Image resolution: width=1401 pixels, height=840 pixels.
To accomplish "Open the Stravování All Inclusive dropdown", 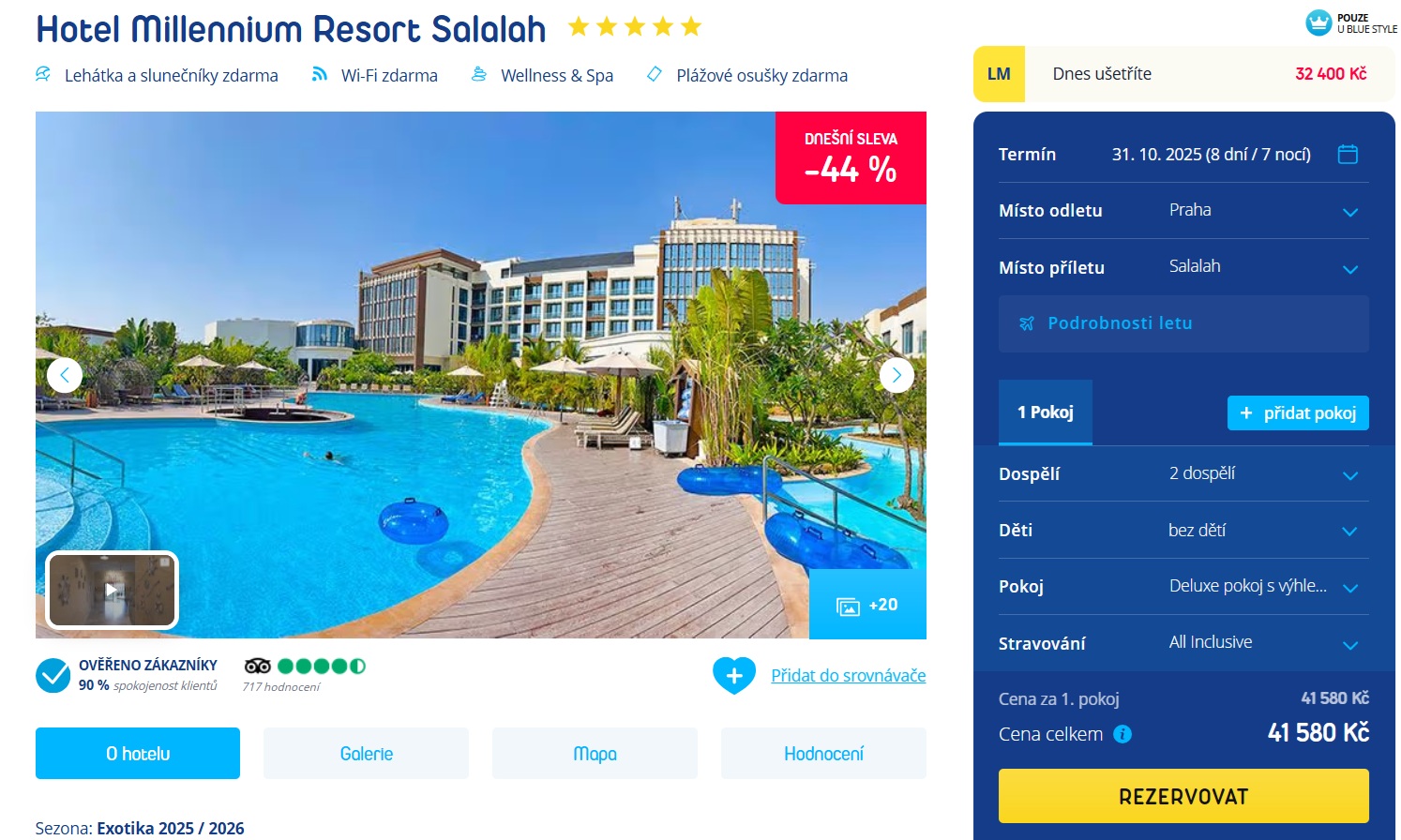I will pyautogui.click(x=1183, y=643).
